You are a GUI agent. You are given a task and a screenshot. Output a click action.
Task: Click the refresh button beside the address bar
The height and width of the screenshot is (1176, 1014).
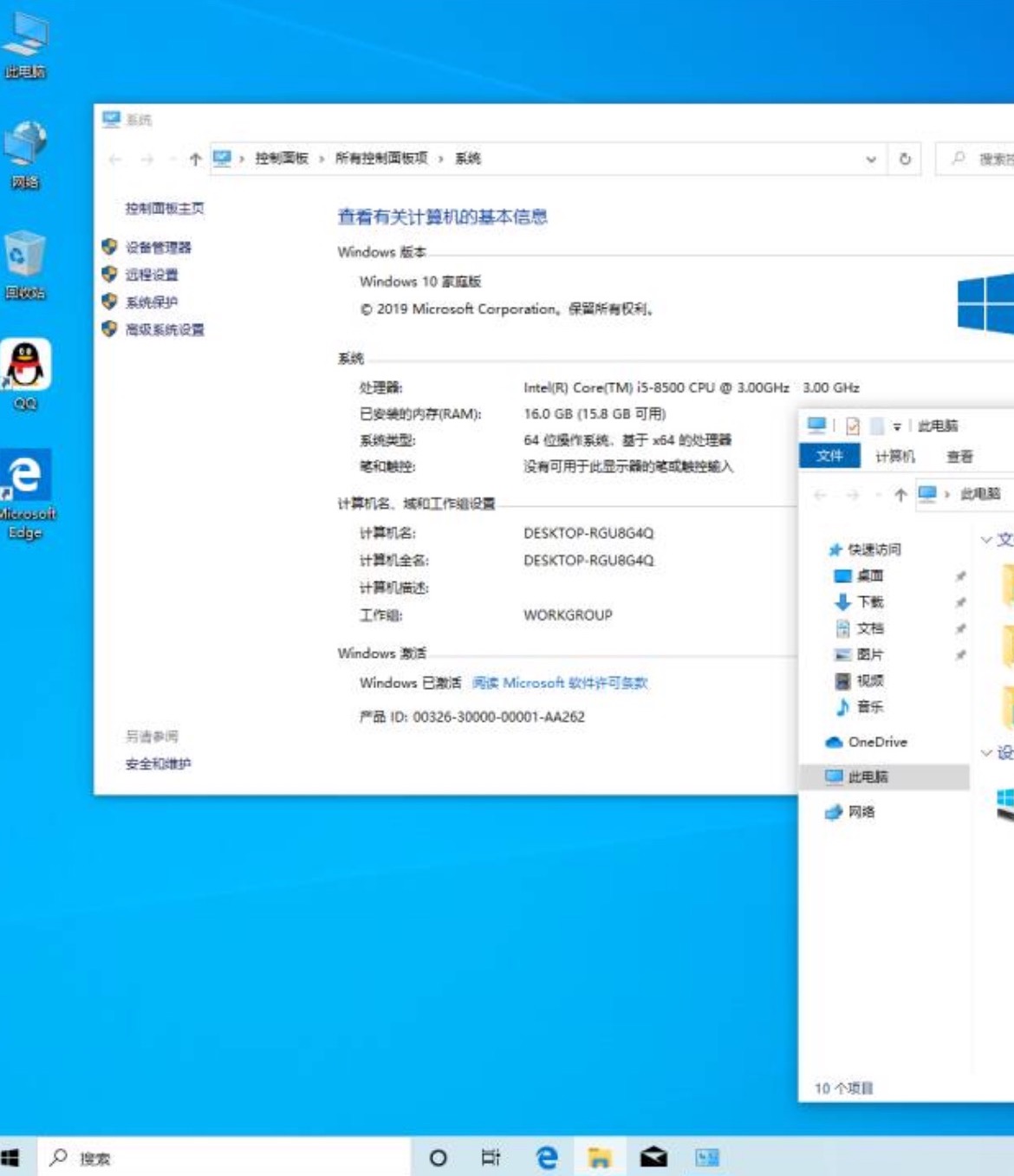905,159
